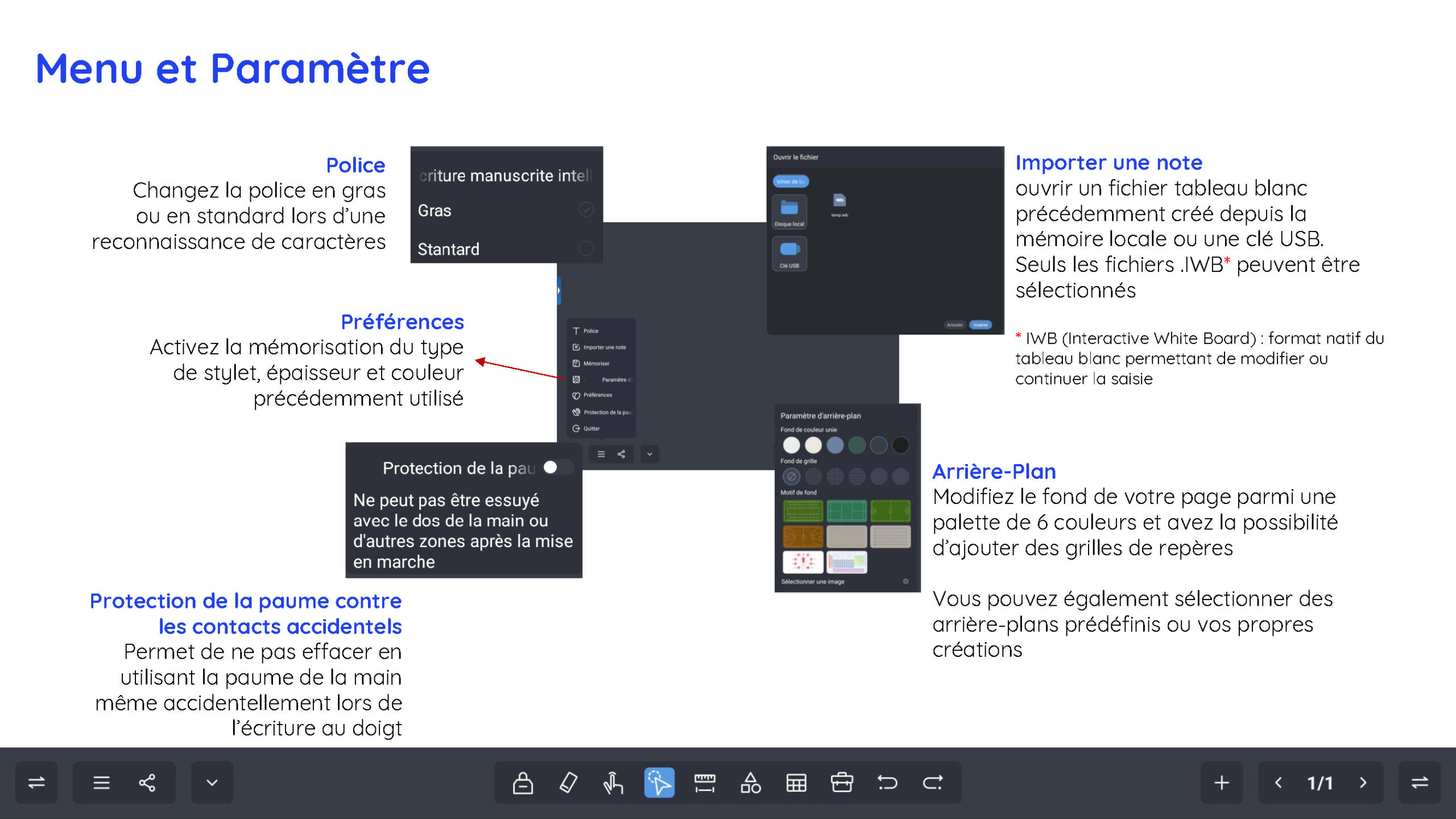
Task: Check the Gras option in the Police panel
Action: 586,210
